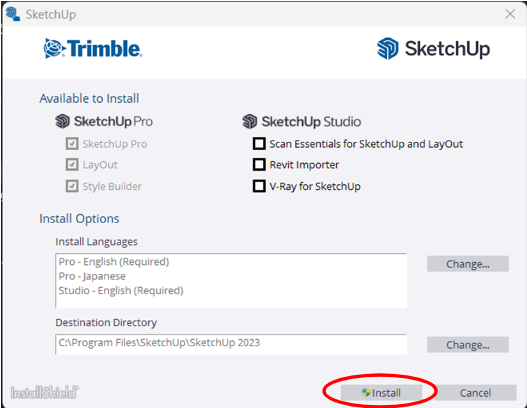Close the SketchUp installer window
Image resolution: width=527 pixels, height=408 pixels.
(510, 14)
